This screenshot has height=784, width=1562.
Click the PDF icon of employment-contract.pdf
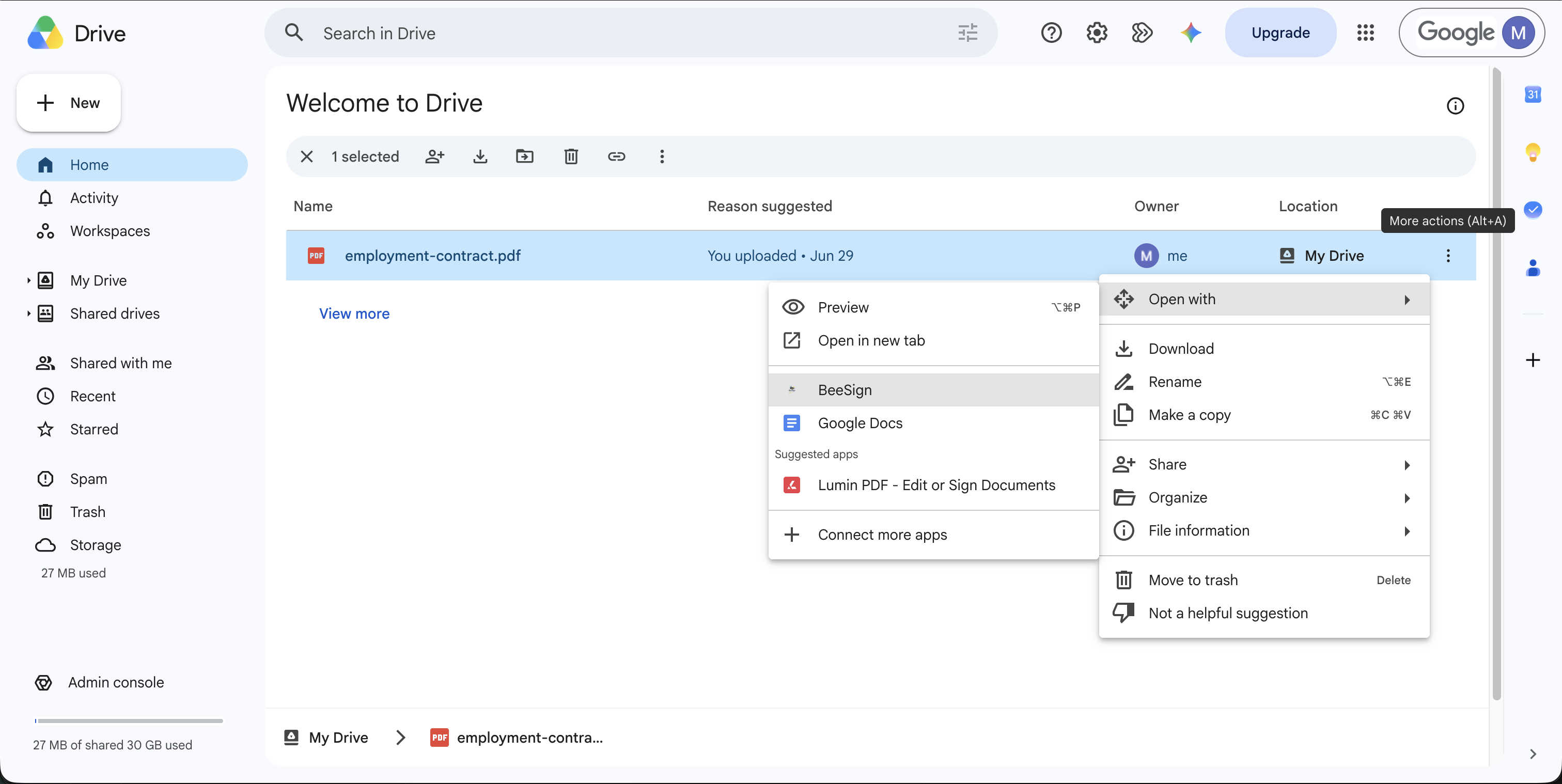pos(316,256)
